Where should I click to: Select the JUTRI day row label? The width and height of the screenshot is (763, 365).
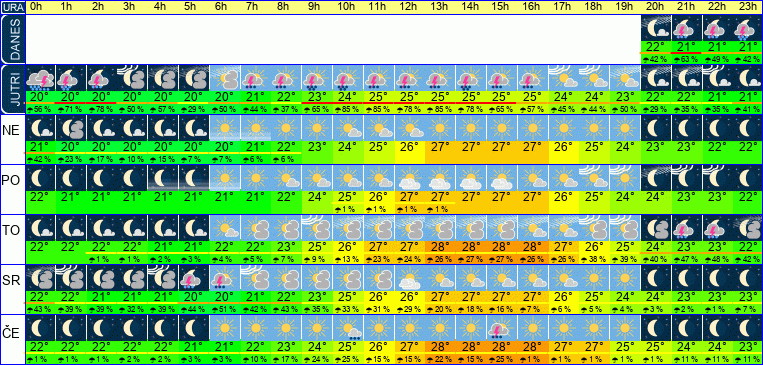coord(12,90)
